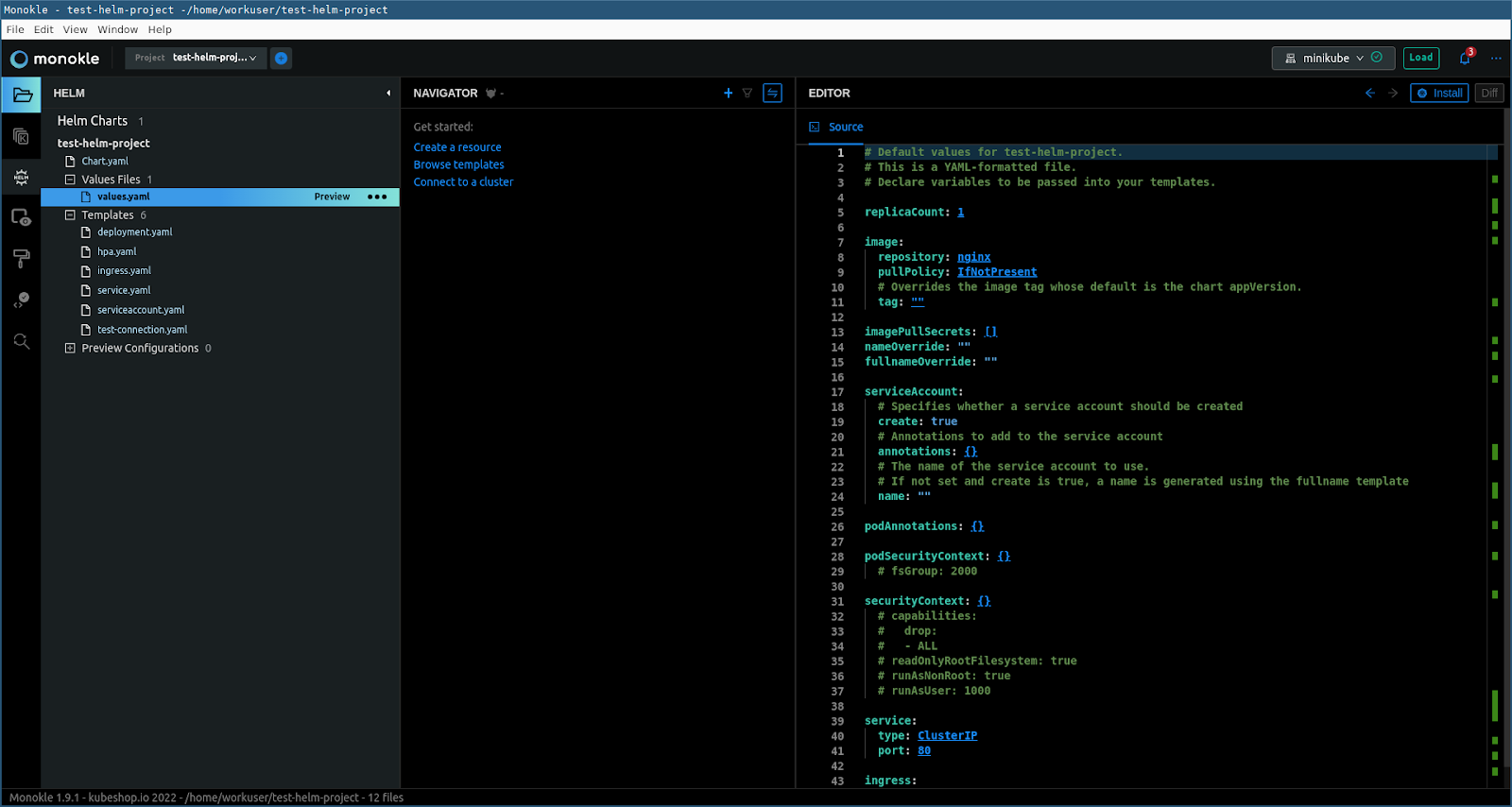1512x807 pixels.
Task: Open the Navigator resource filter icon
Action: [x=747, y=93]
